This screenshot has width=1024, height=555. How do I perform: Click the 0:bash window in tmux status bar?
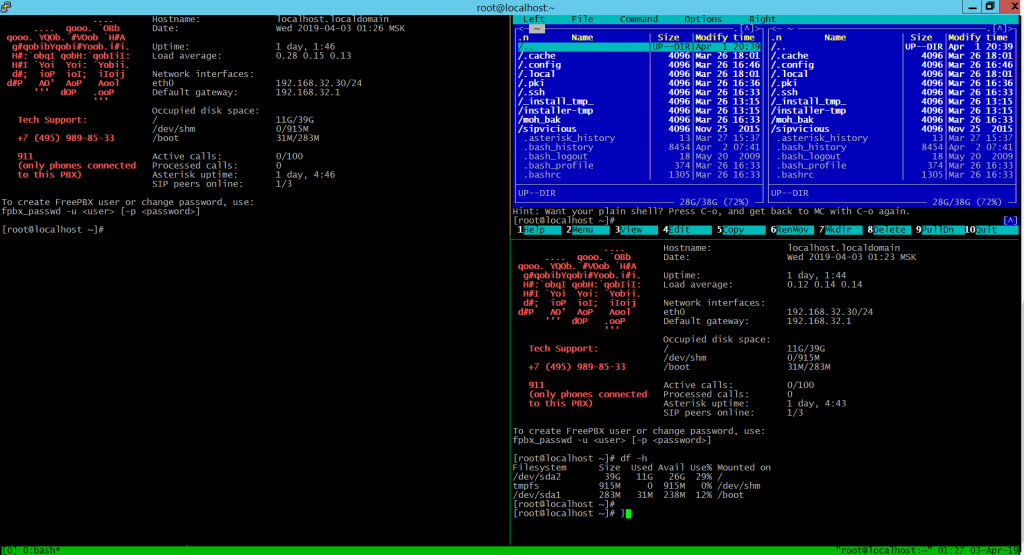(40, 549)
